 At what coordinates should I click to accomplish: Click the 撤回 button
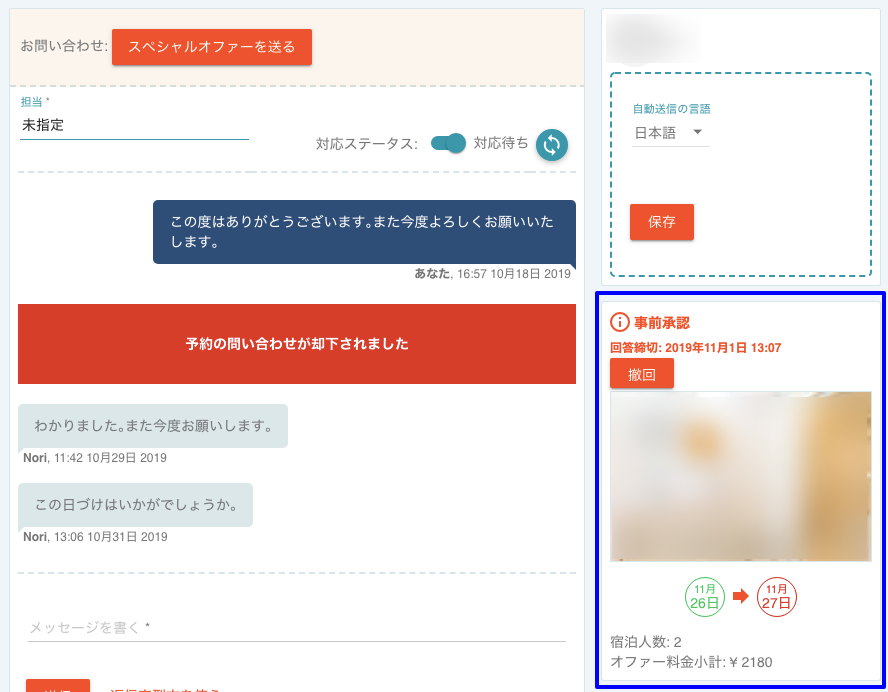coord(642,374)
